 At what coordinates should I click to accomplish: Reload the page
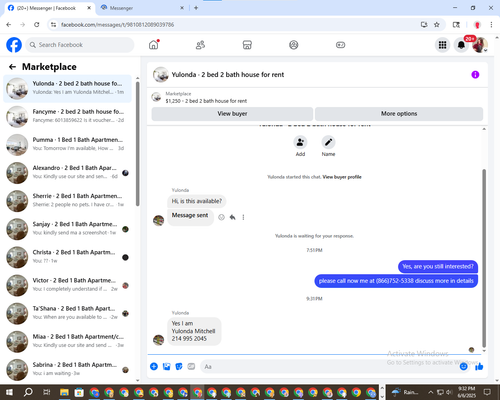tap(37, 25)
